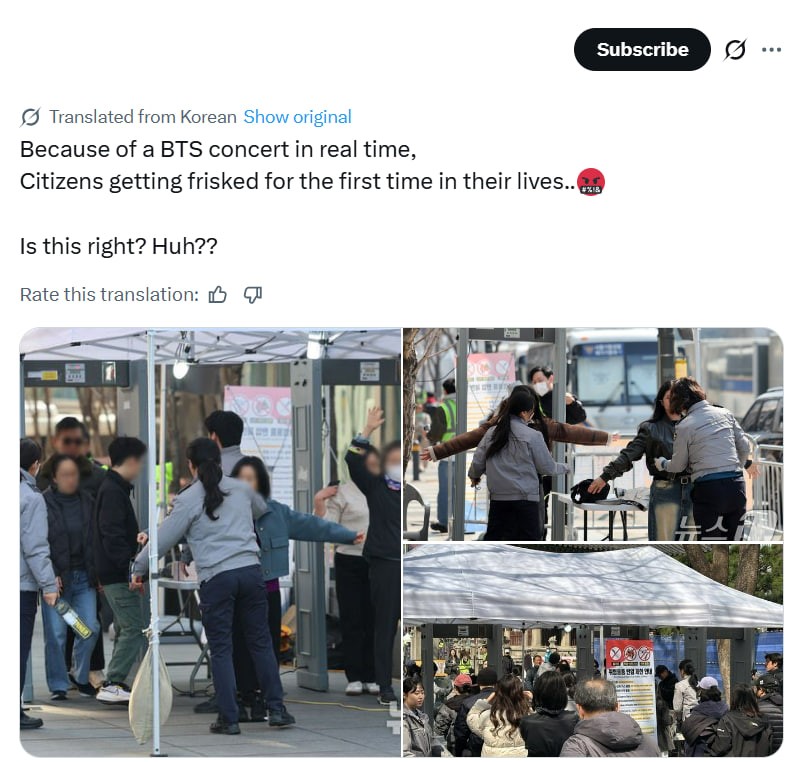The width and height of the screenshot is (805, 762).
Task: Click the Grok translation icon beside Translated
Action: click(x=30, y=117)
